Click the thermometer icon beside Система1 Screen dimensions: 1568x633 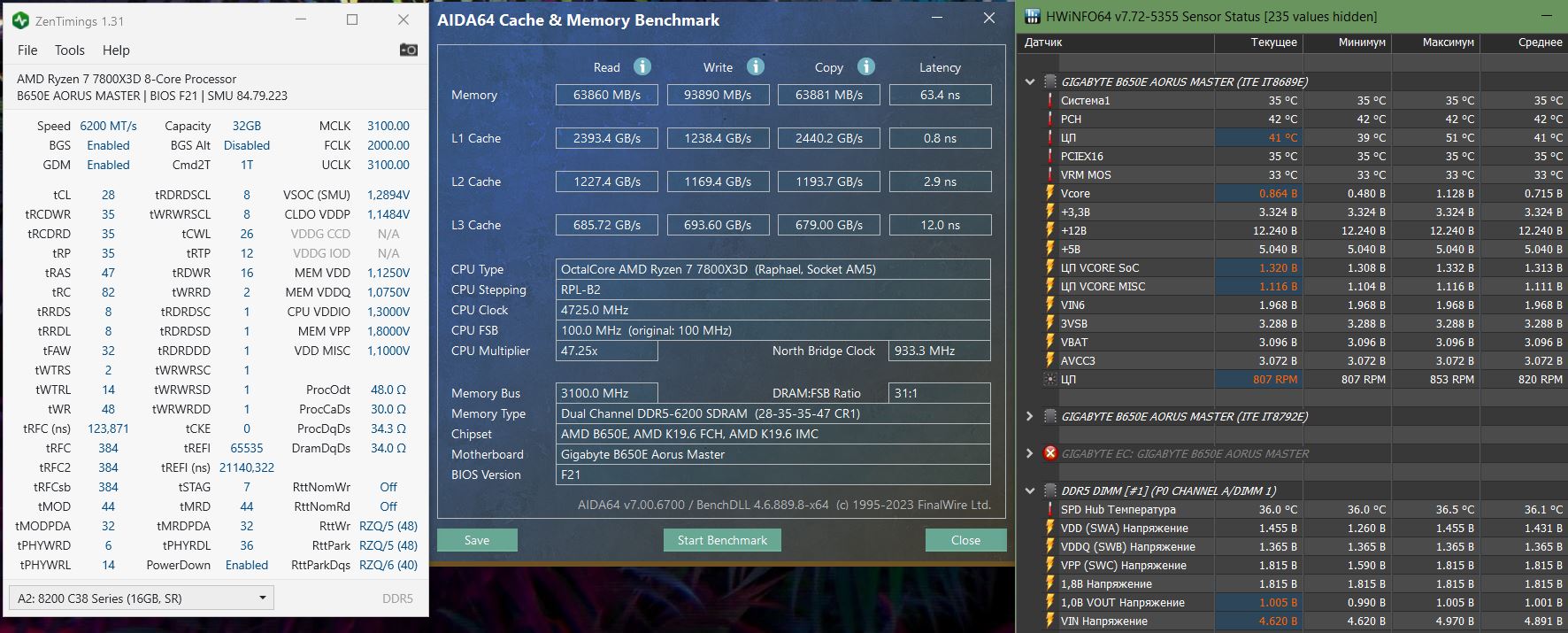pyautogui.click(x=1050, y=100)
